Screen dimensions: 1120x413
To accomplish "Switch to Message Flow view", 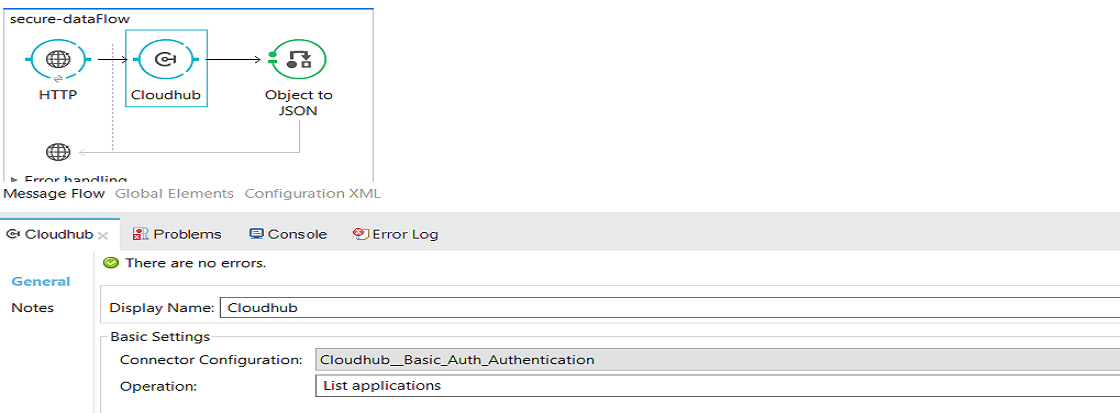I will pos(54,194).
